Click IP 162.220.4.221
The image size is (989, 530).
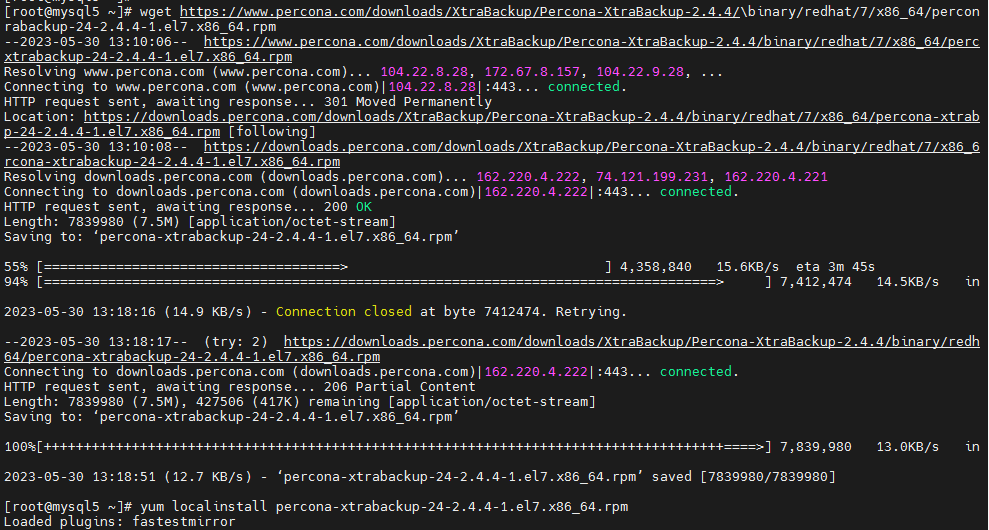(x=776, y=177)
